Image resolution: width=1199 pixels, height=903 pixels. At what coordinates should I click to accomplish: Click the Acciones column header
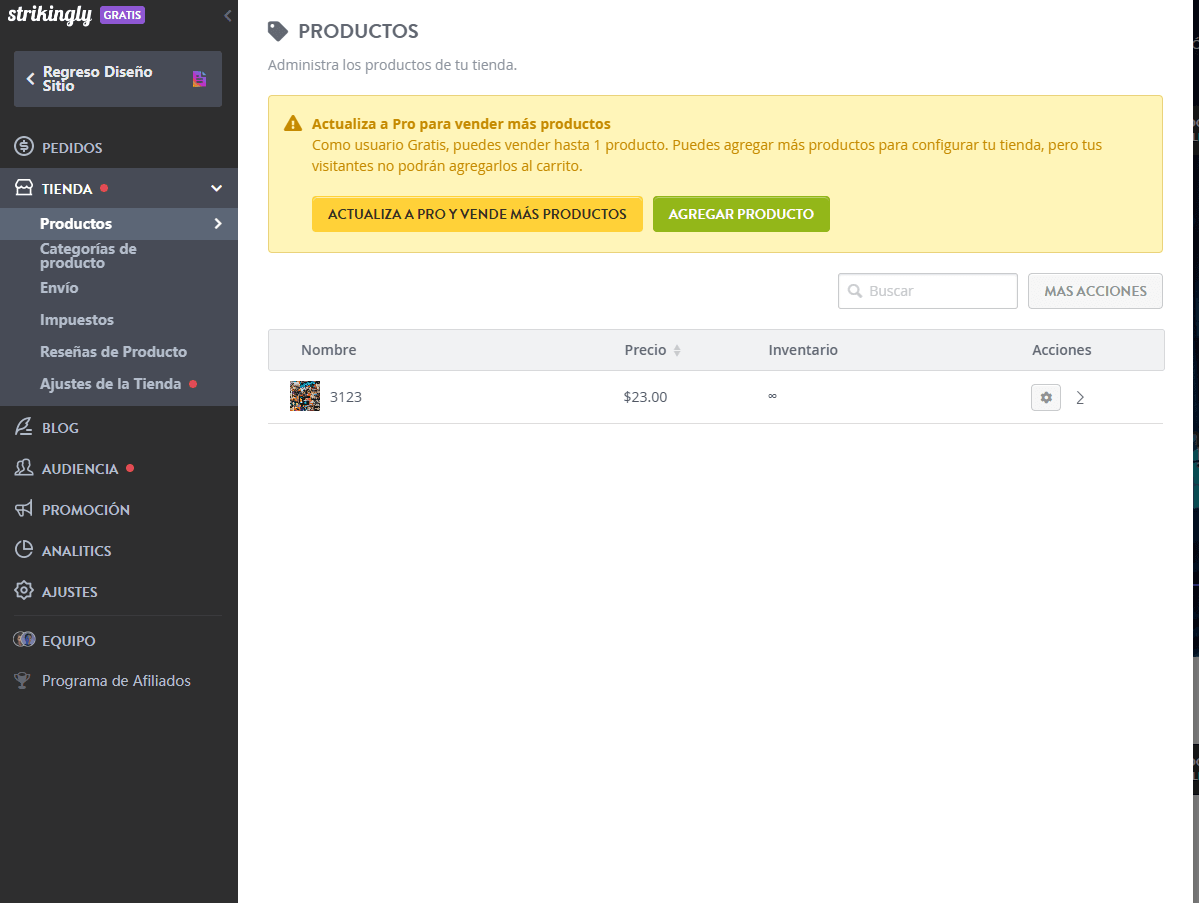click(1061, 349)
